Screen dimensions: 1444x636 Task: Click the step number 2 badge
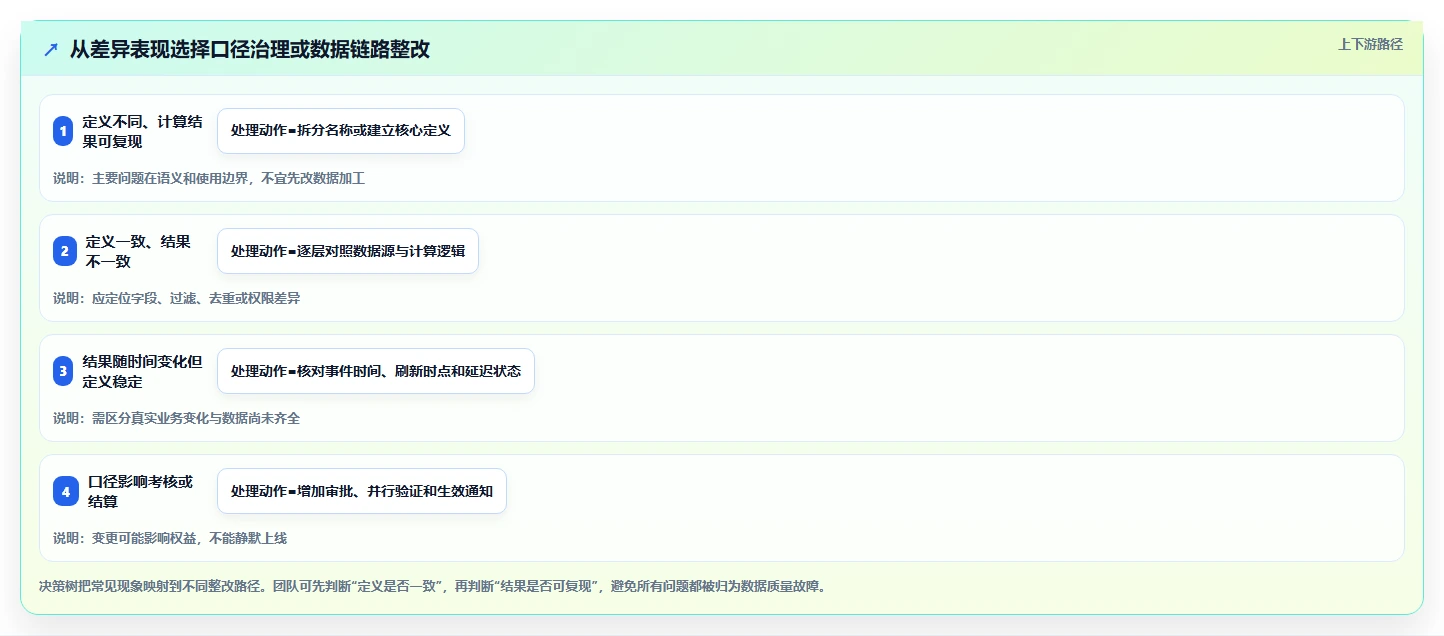[x=64, y=251]
